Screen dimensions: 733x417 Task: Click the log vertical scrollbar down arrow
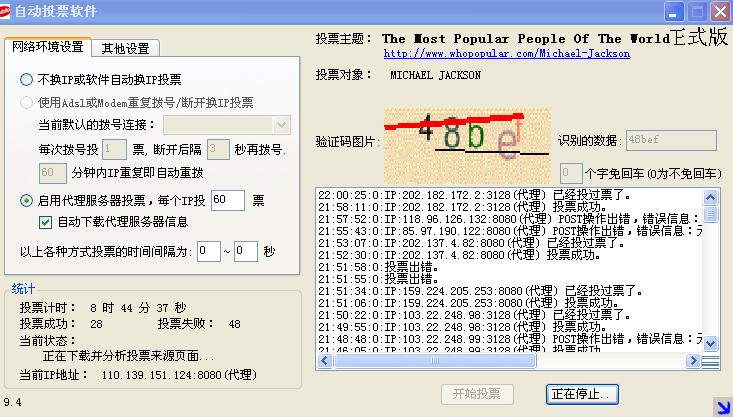click(x=711, y=343)
